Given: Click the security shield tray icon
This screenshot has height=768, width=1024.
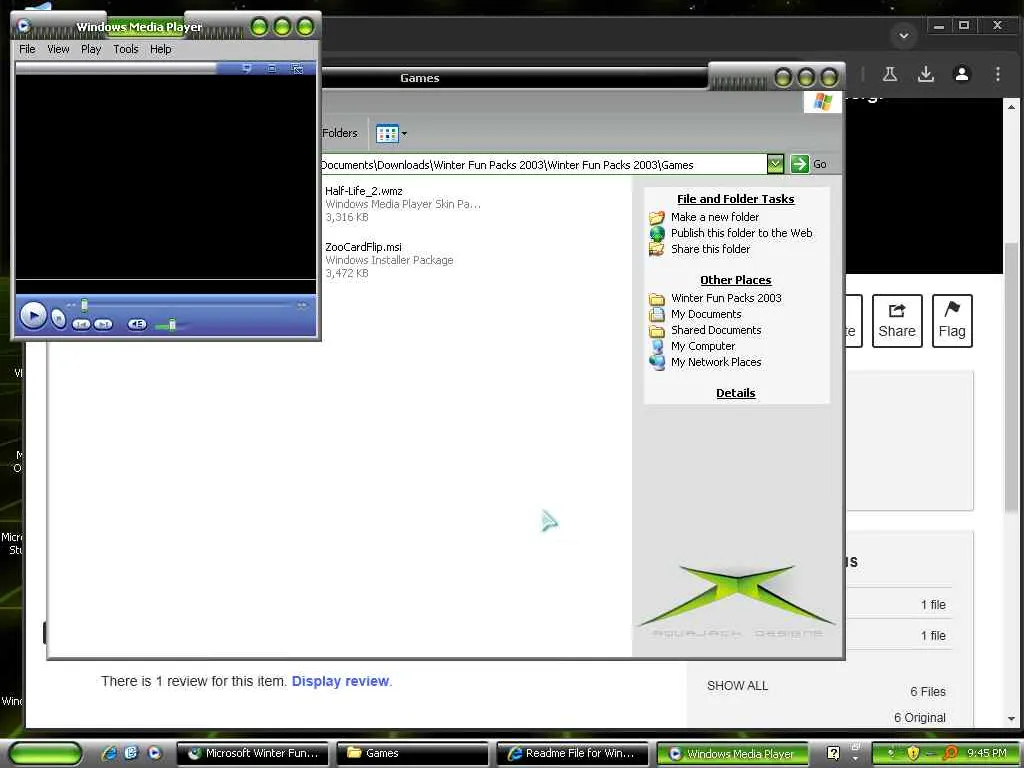Looking at the screenshot, I should click(913, 753).
